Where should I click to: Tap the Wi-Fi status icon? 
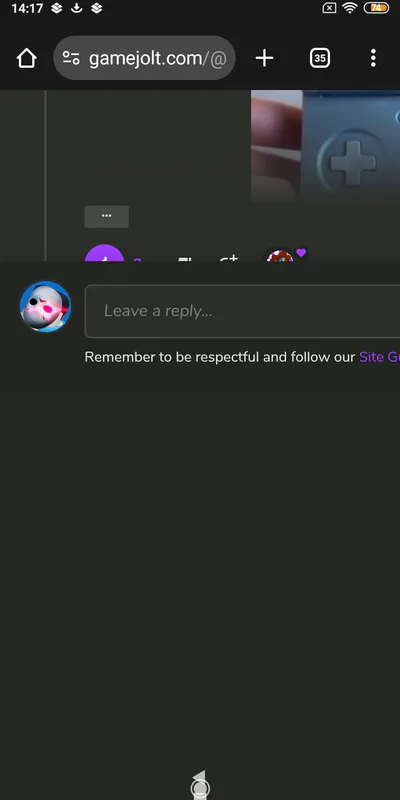click(349, 8)
